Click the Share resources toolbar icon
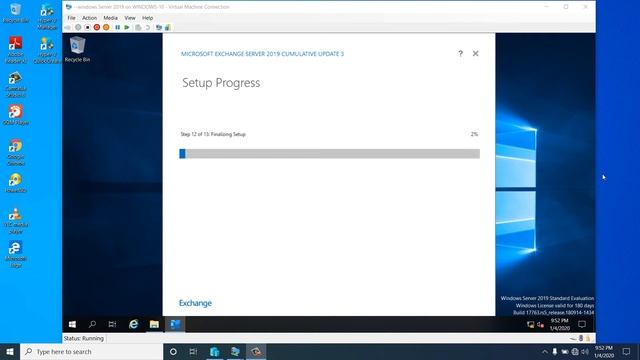This screenshot has width=640, height=360. tap(167, 27)
